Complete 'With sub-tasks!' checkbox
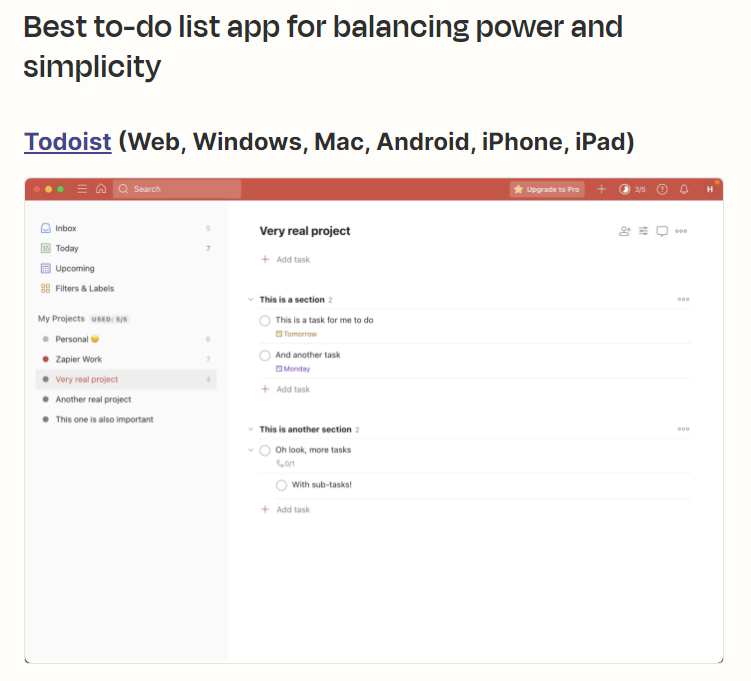 point(282,485)
